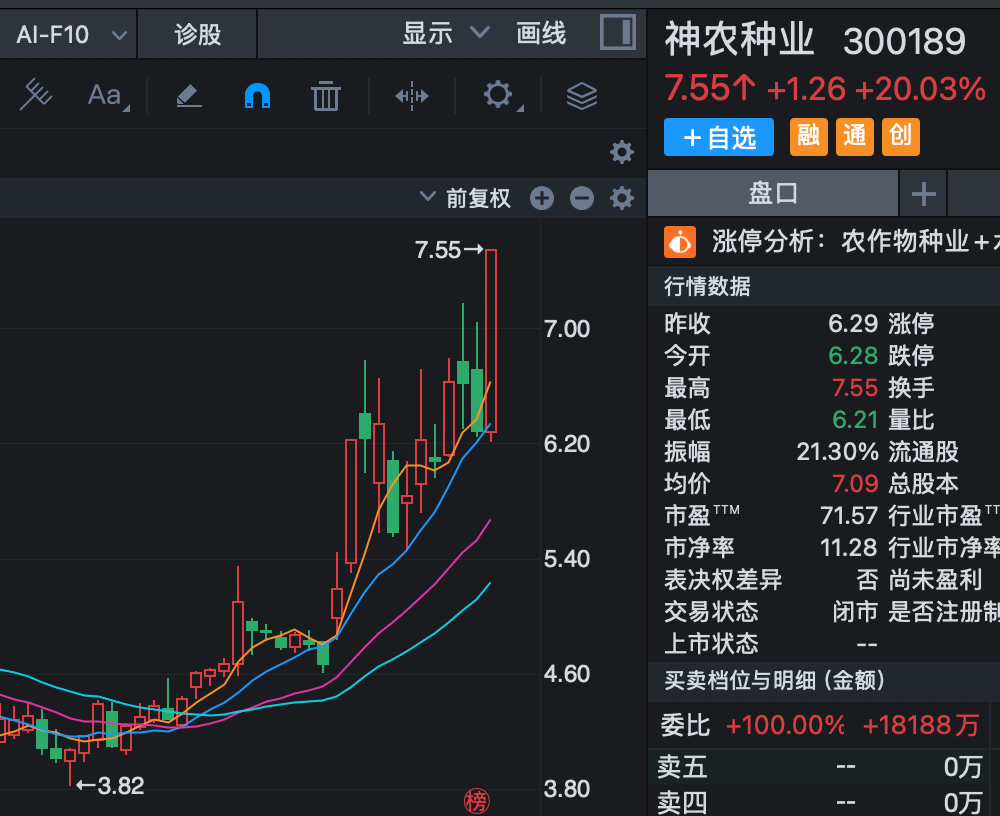Image resolution: width=1000 pixels, height=816 pixels.
Task: Click the trash can delete drawings icon
Action: [x=326, y=96]
